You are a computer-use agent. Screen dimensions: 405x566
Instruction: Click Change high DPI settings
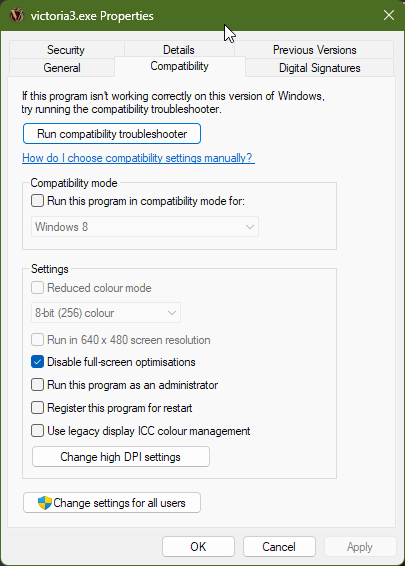click(121, 457)
